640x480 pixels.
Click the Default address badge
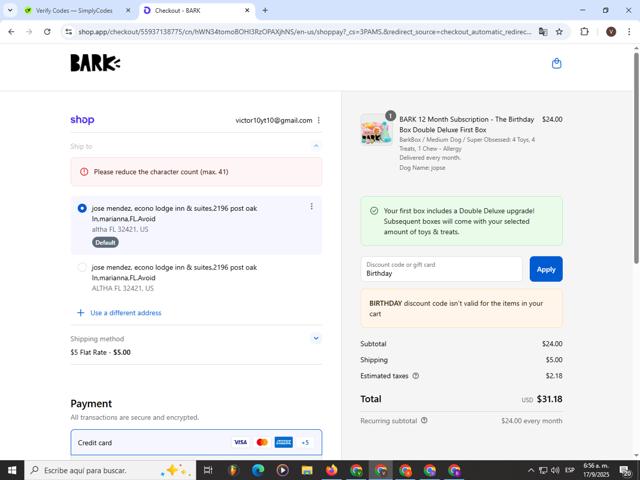point(105,242)
